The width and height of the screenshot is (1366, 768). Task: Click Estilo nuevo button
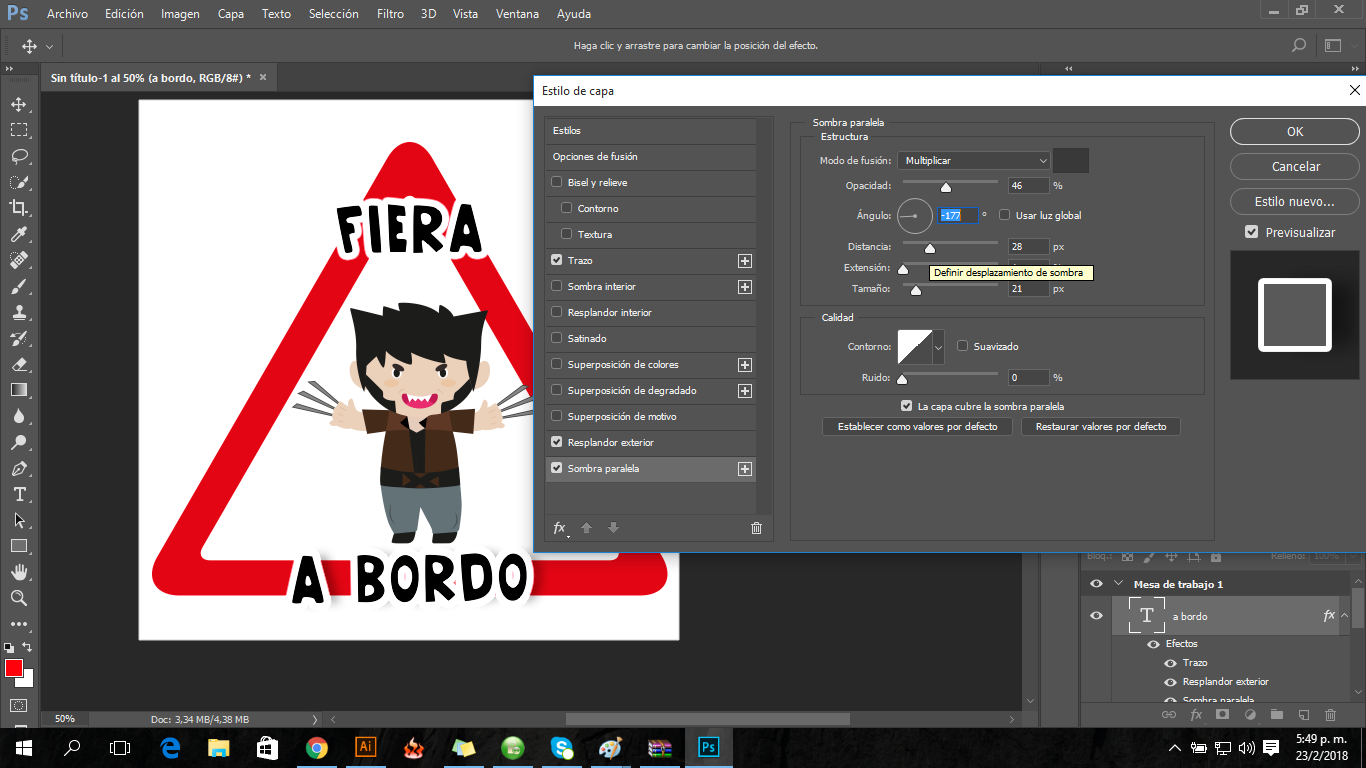[x=1295, y=201]
